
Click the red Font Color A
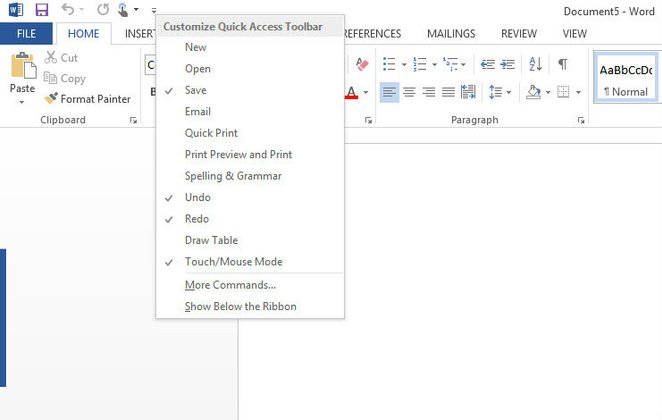point(351,92)
